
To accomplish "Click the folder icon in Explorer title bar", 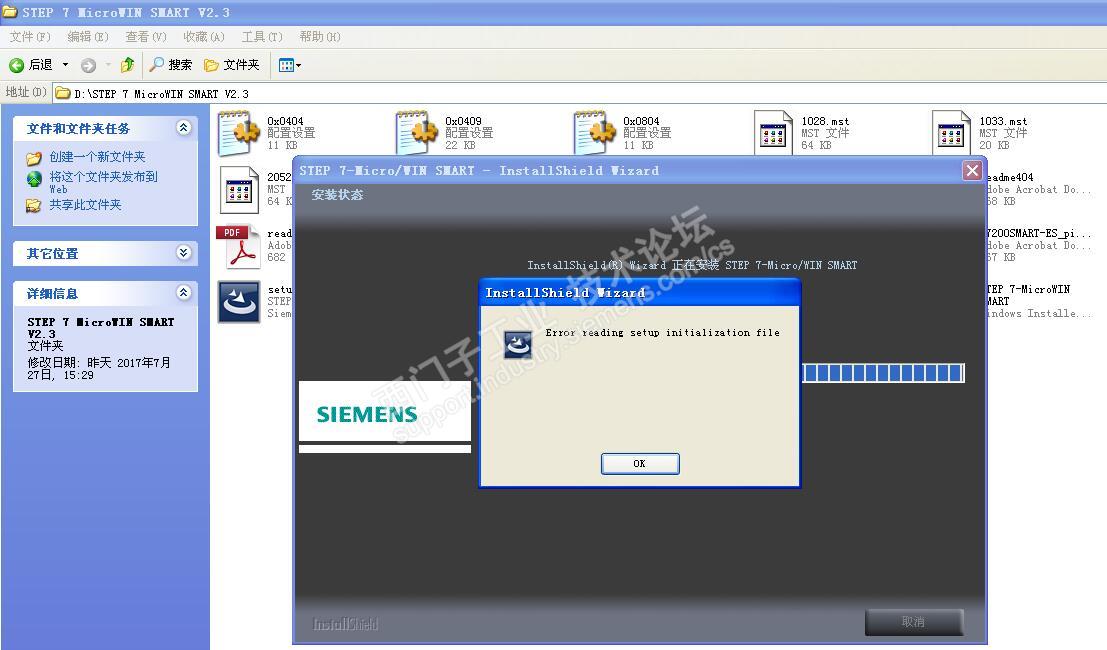I will pos(9,12).
